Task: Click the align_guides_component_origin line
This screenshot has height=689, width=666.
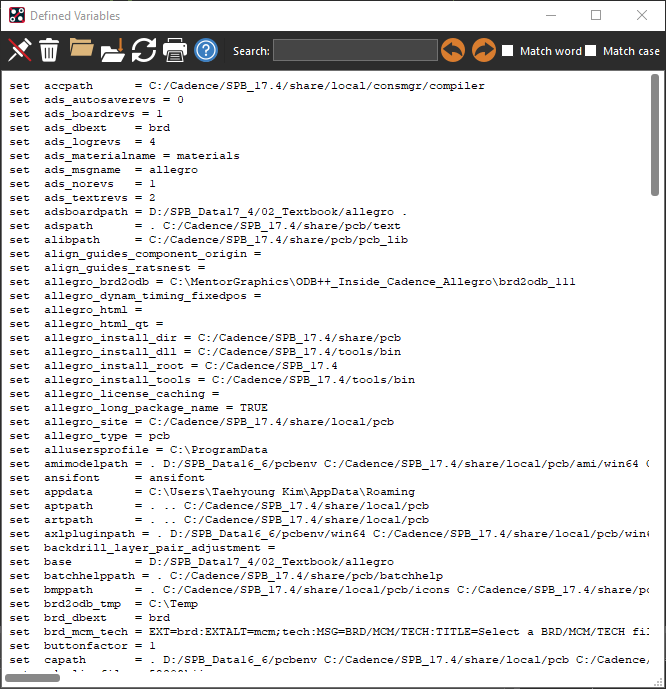Action: coord(135,254)
